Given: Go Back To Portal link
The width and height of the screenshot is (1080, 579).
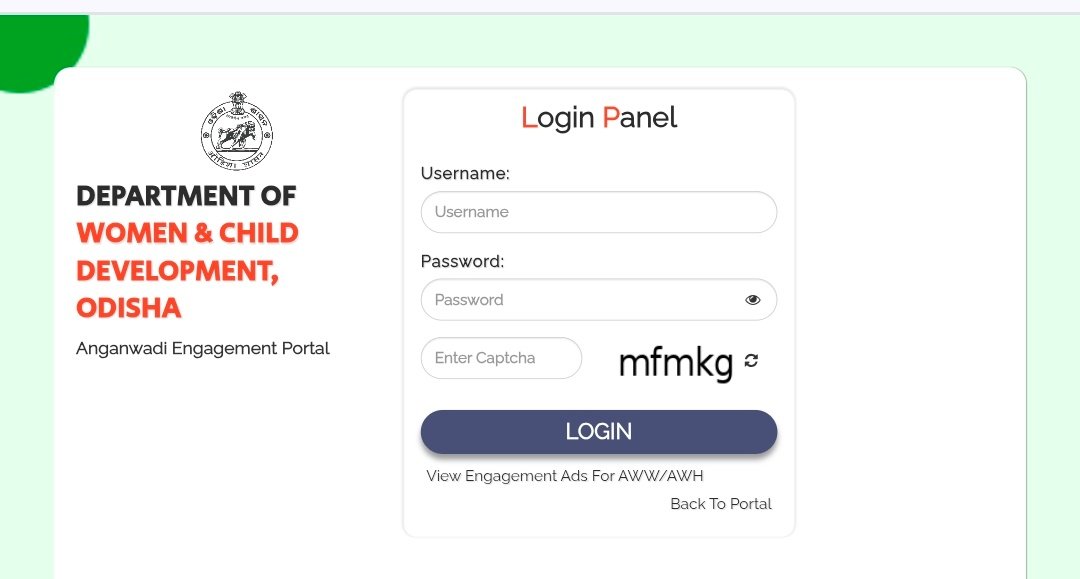Looking at the screenshot, I should (721, 504).
